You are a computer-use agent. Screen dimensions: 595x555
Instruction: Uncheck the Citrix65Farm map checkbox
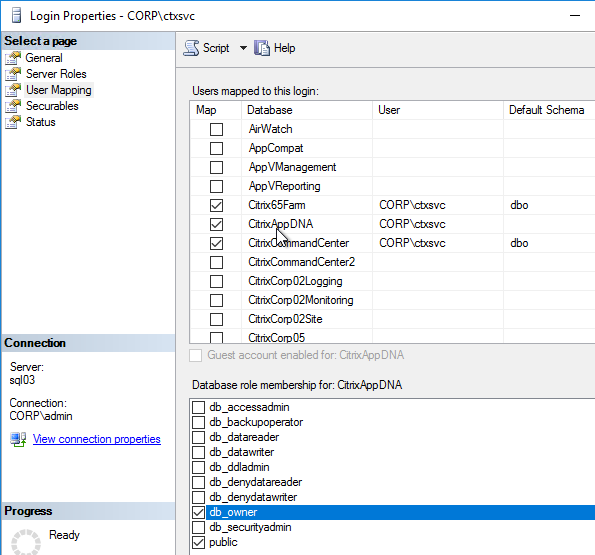click(216, 205)
